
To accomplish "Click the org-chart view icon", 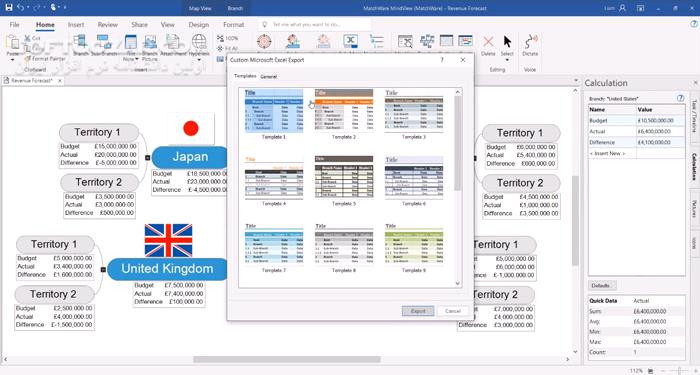I will coord(427,41).
